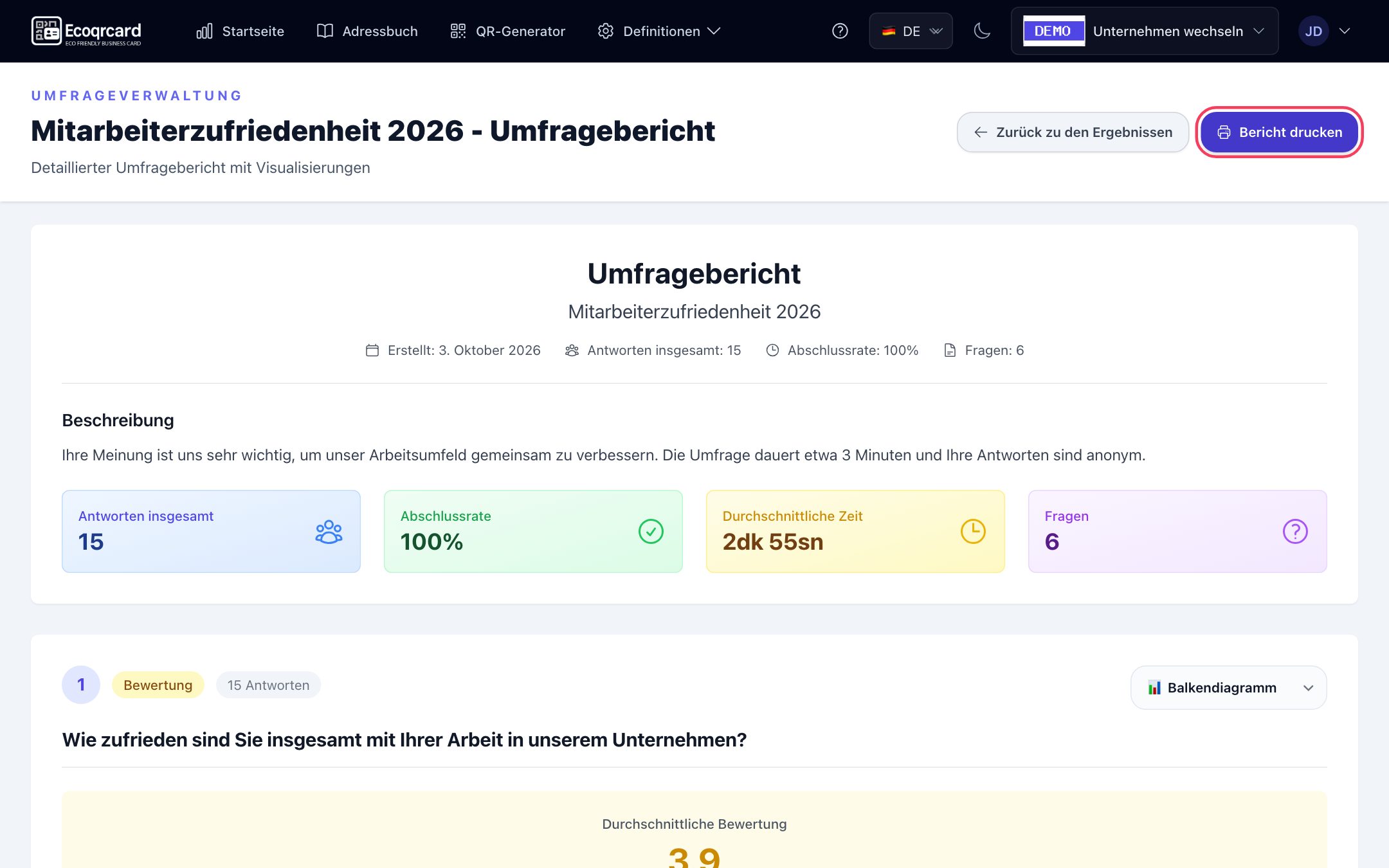Screen dimensions: 1389x868
Task: Click the DEMO company logo badge
Action: [x=1053, y=31]
